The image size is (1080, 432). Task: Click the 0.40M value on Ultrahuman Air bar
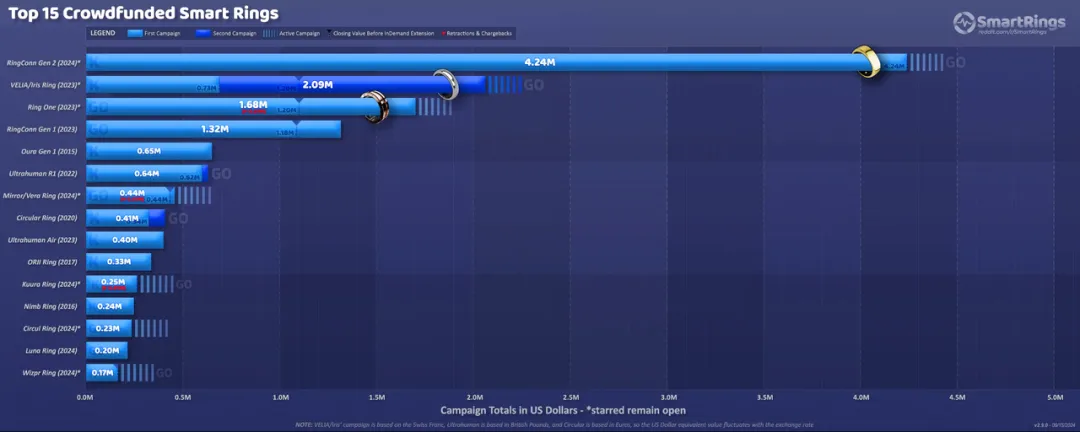tap(125, 240)
